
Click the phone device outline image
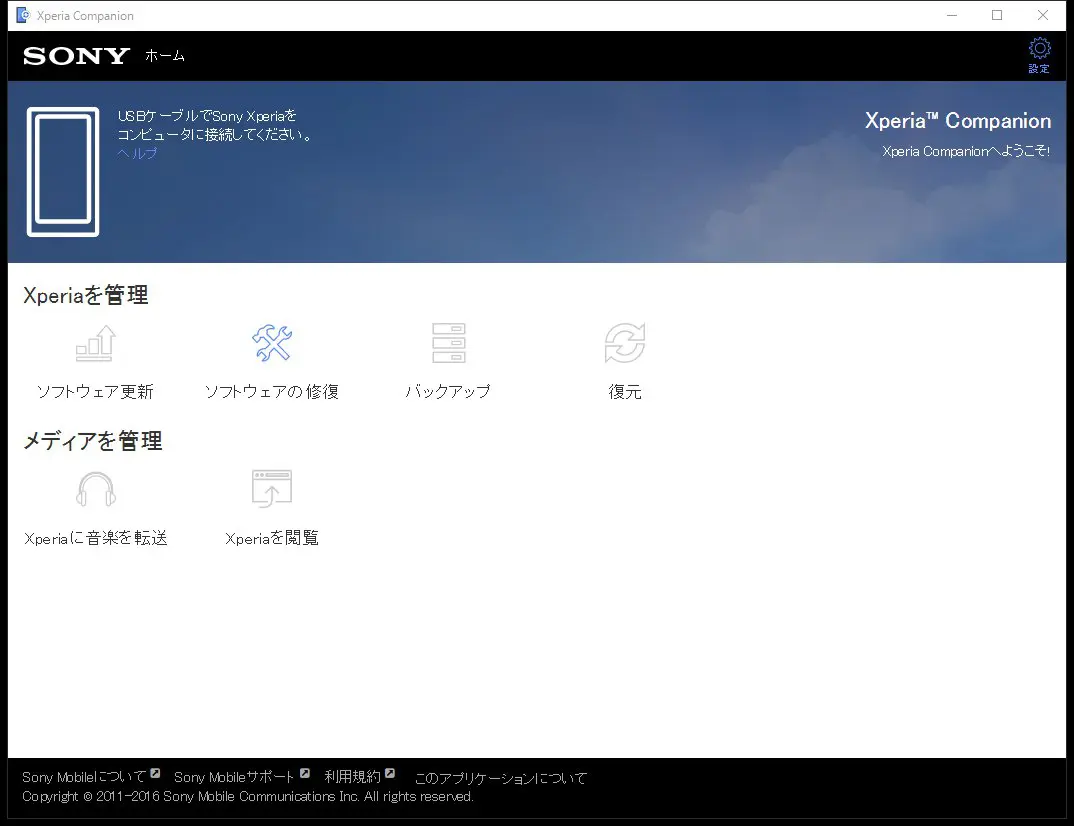pos(63,172)
